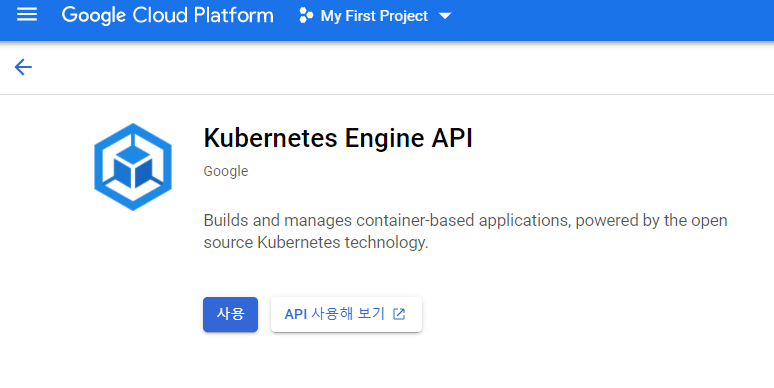The width and height of the screenshot is (774, 388).
Task: Click the word 'Google' in the blue header
Action: tap(94, 15)
